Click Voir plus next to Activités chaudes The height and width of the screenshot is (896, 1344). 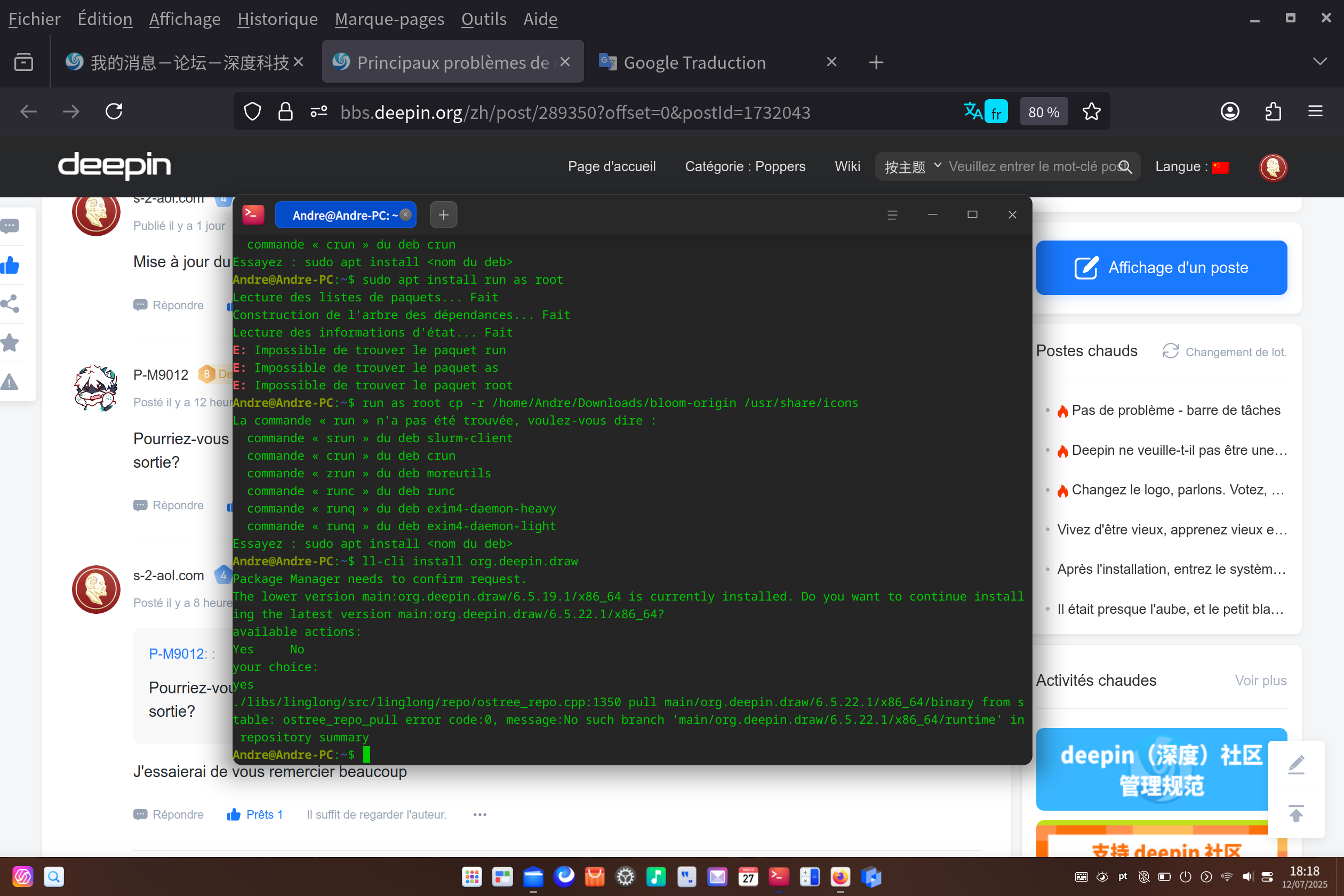1261,681
